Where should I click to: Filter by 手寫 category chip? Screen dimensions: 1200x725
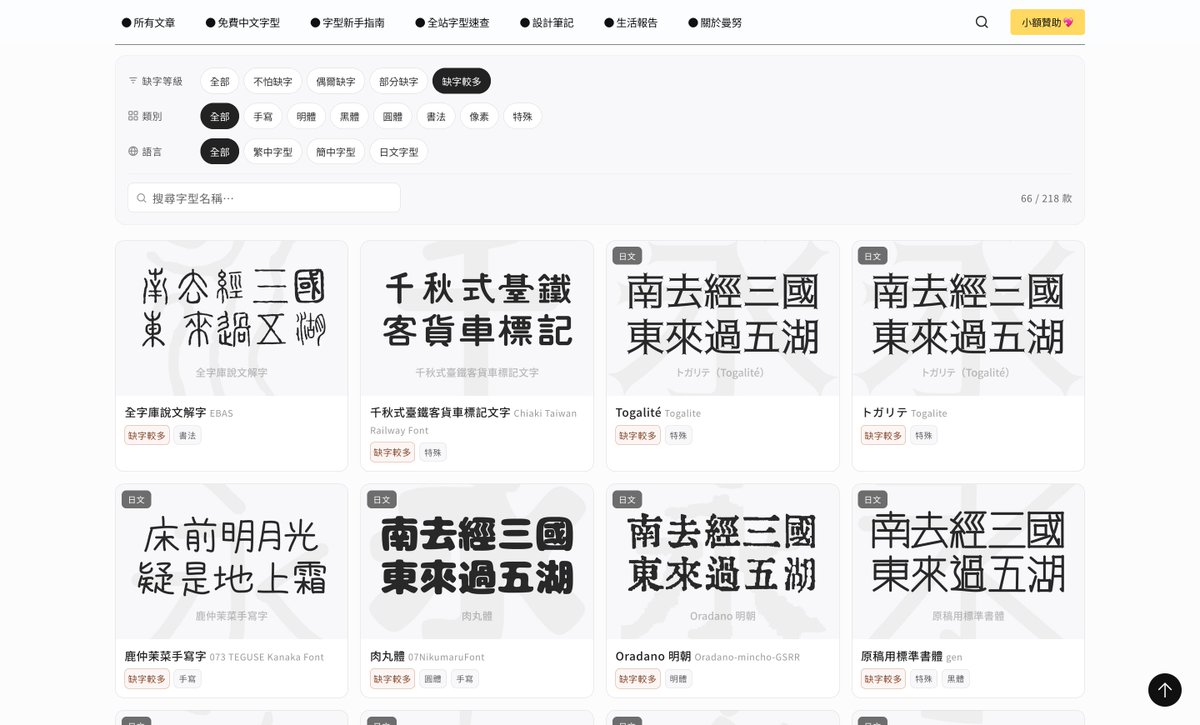tap(263, 116)
